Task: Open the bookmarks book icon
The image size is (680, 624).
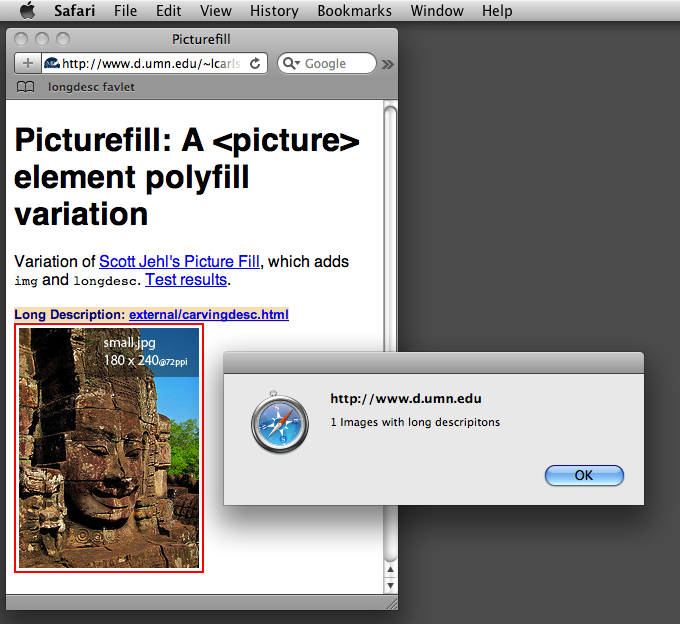Action: click(25, 87)
